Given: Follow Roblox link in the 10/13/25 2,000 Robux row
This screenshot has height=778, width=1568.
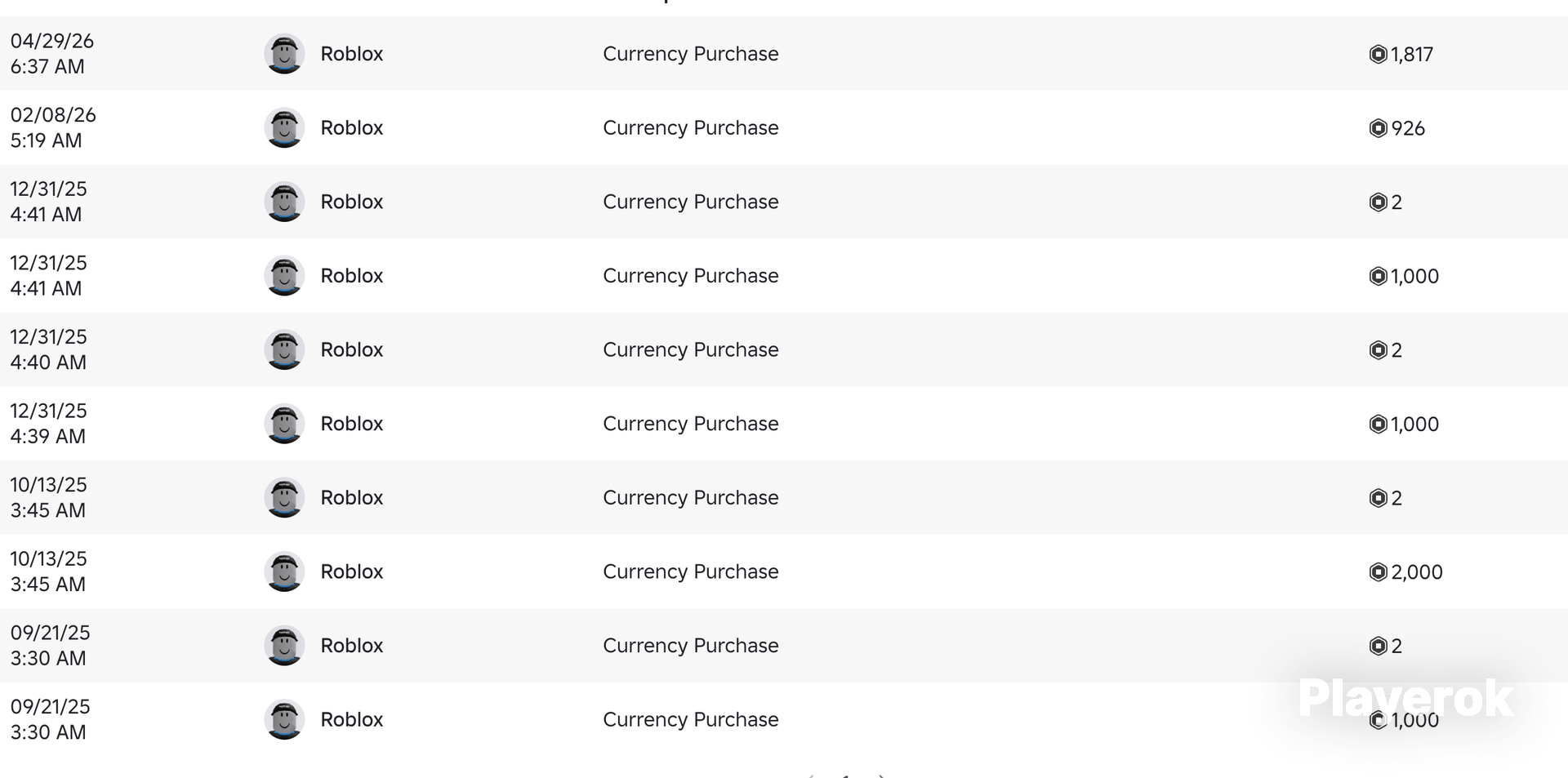Looking at the screenshot, I should point(351,571).
